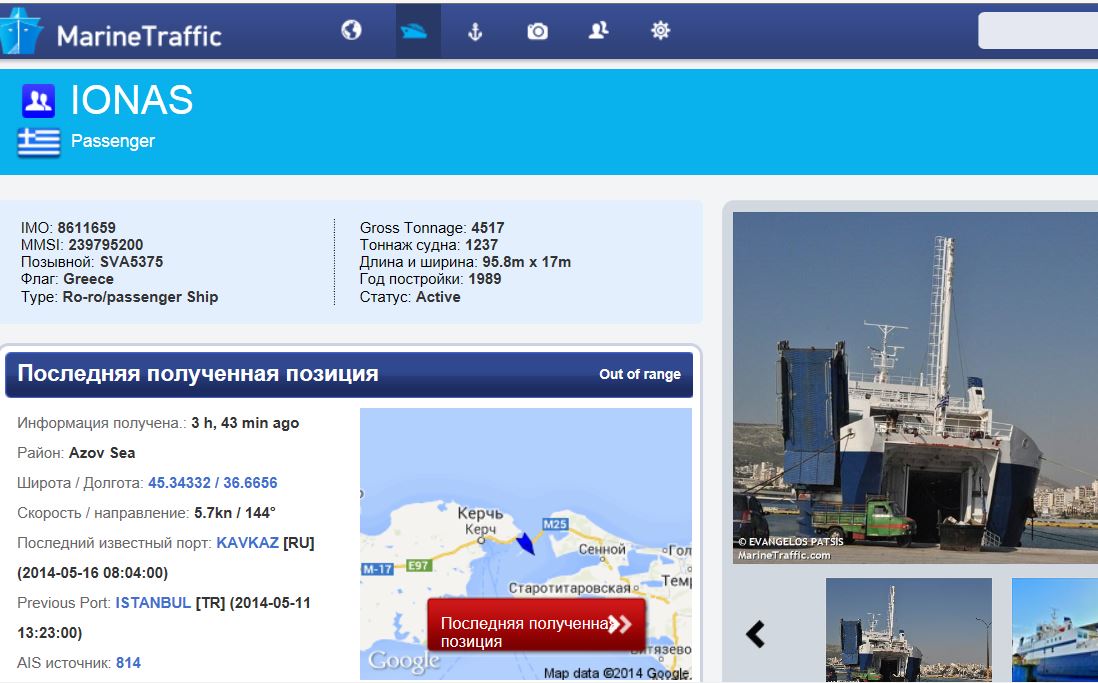The image size is (1098, 683).
Task: Click the 'Azov Sea' area value
Action: click(102, 453)
